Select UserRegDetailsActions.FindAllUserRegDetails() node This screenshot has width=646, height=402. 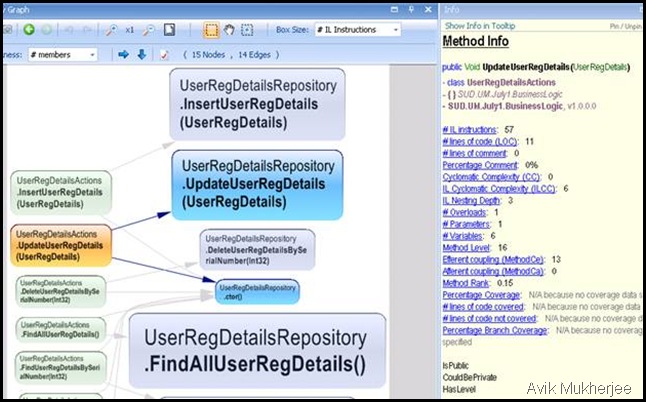[61, 330]
